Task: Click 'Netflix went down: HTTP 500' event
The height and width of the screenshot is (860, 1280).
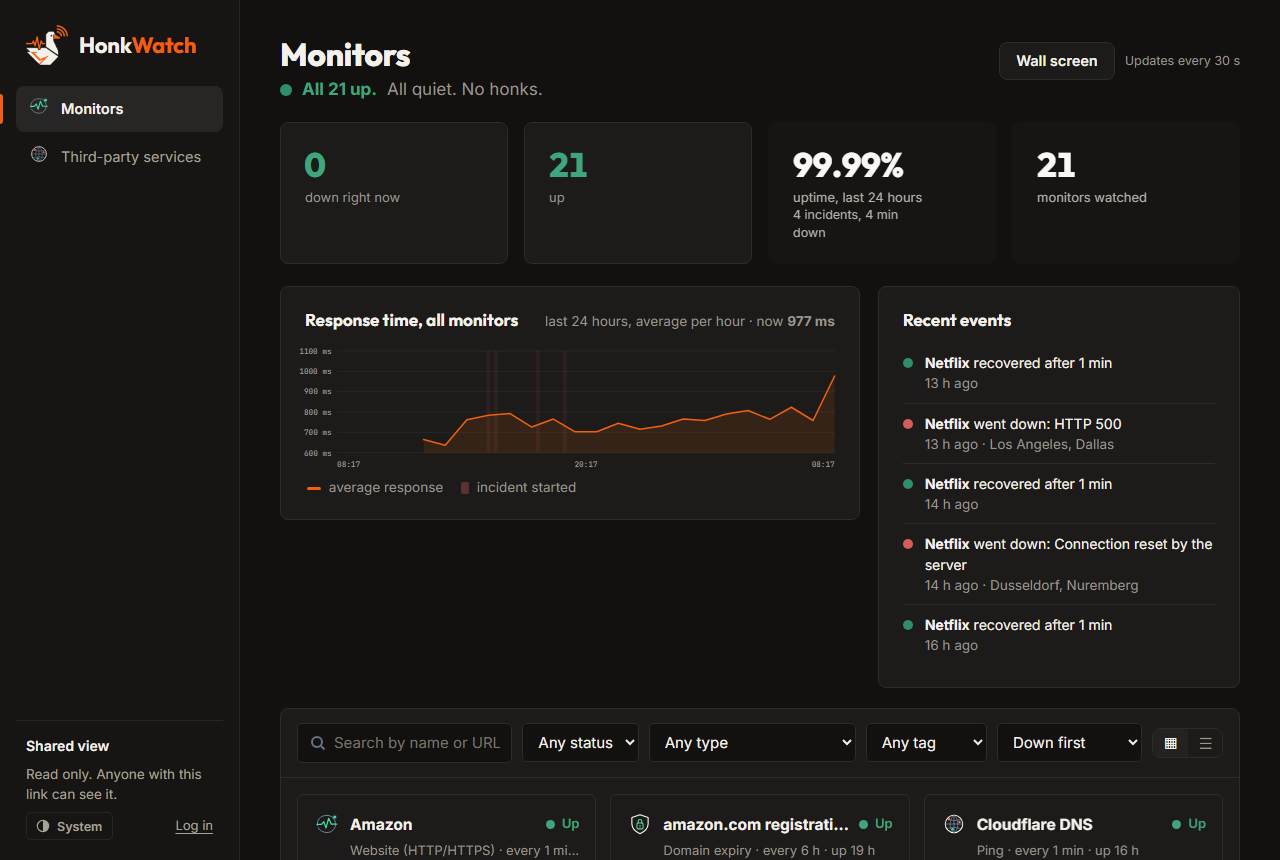Action: coord(1059,434)
